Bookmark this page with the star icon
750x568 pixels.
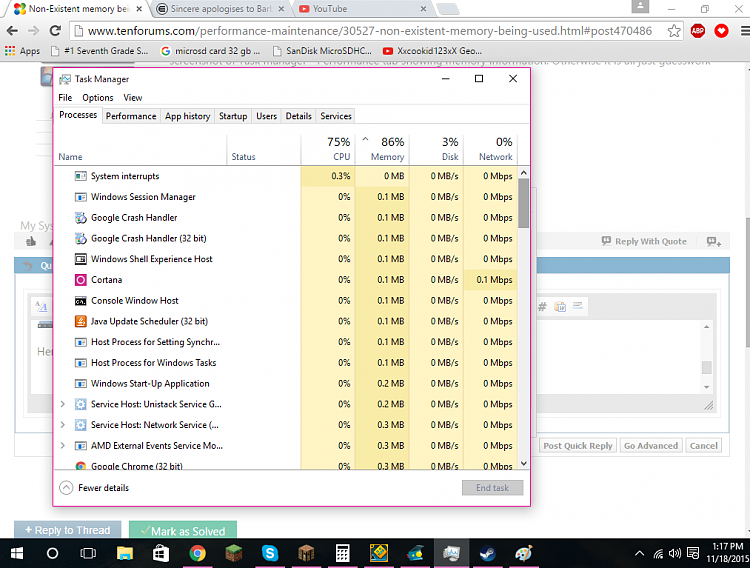point(674,31)
